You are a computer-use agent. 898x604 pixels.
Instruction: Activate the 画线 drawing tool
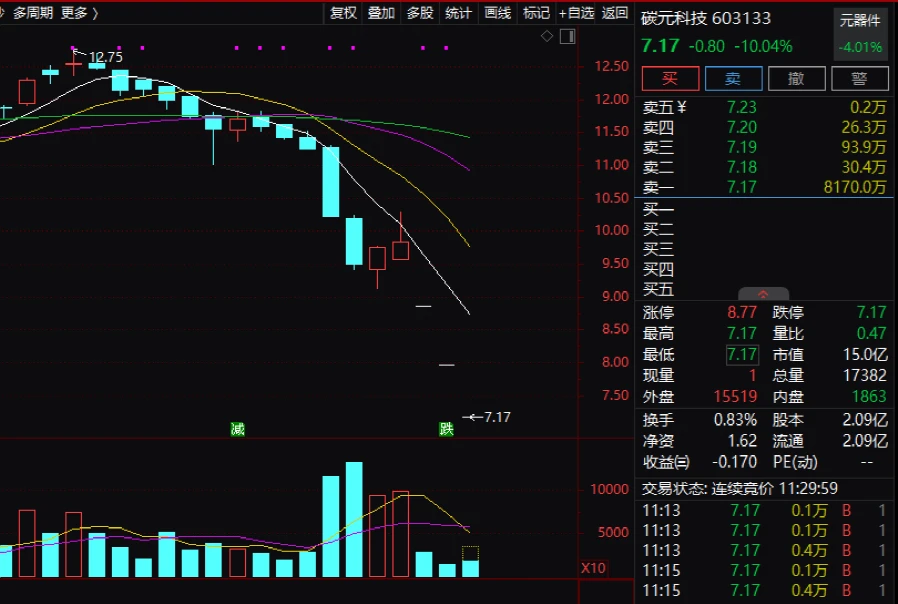[497, 13]
